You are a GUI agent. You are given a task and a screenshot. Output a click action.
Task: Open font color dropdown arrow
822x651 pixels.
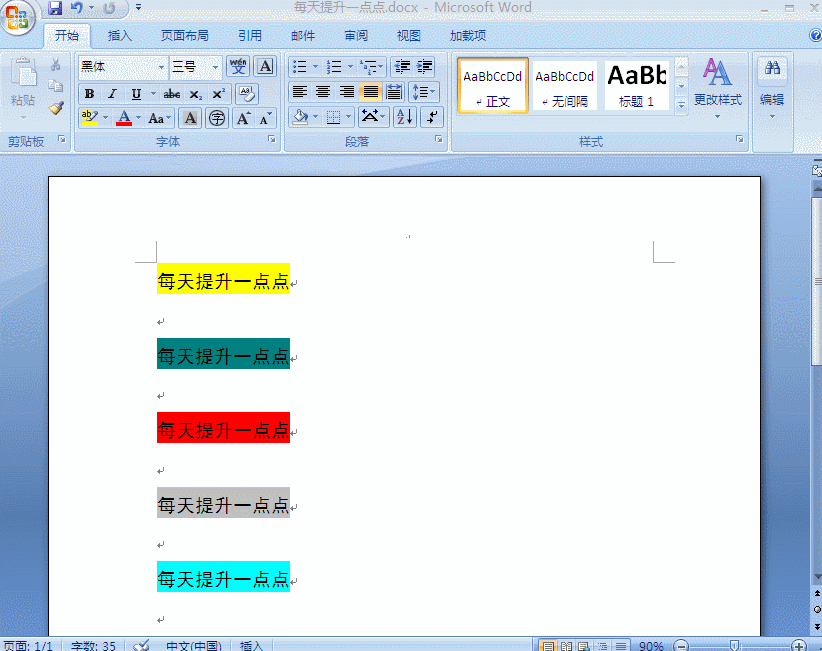point(138,118)
